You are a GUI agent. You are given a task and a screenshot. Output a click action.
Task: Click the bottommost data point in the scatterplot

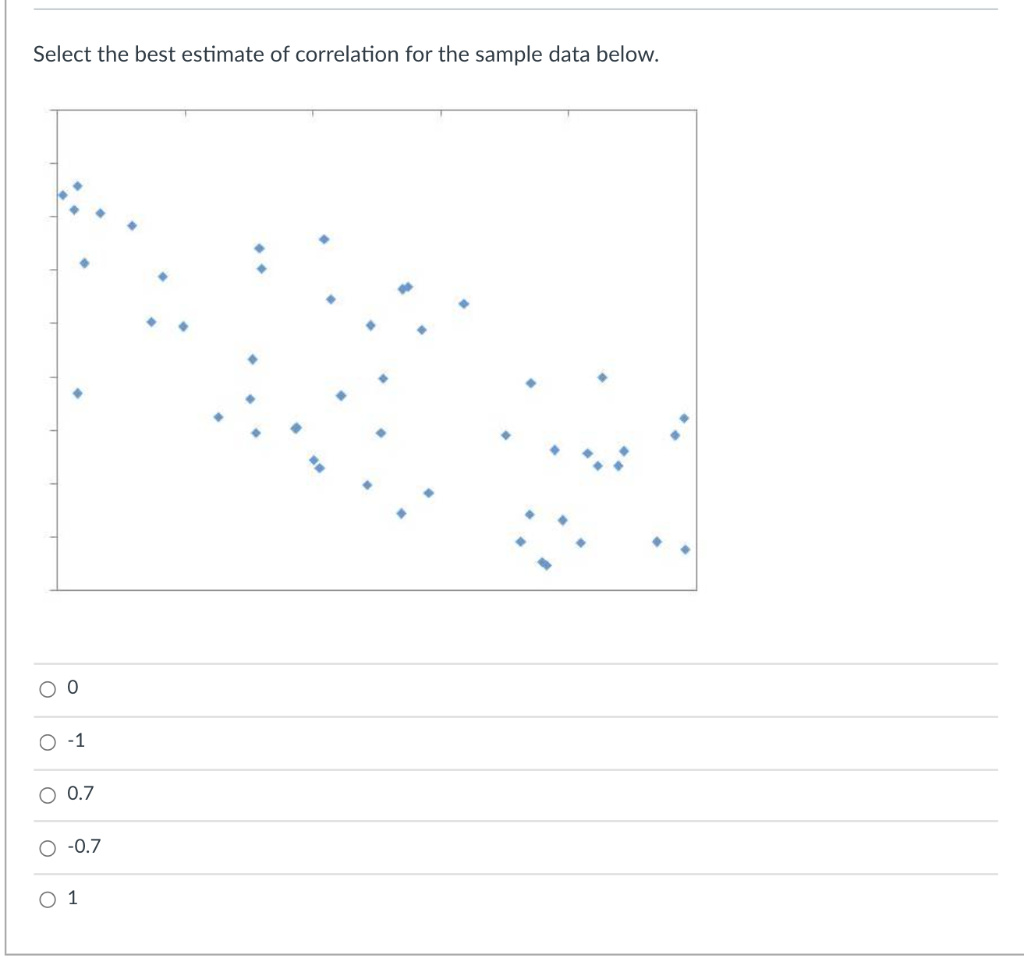click(545, 565)
